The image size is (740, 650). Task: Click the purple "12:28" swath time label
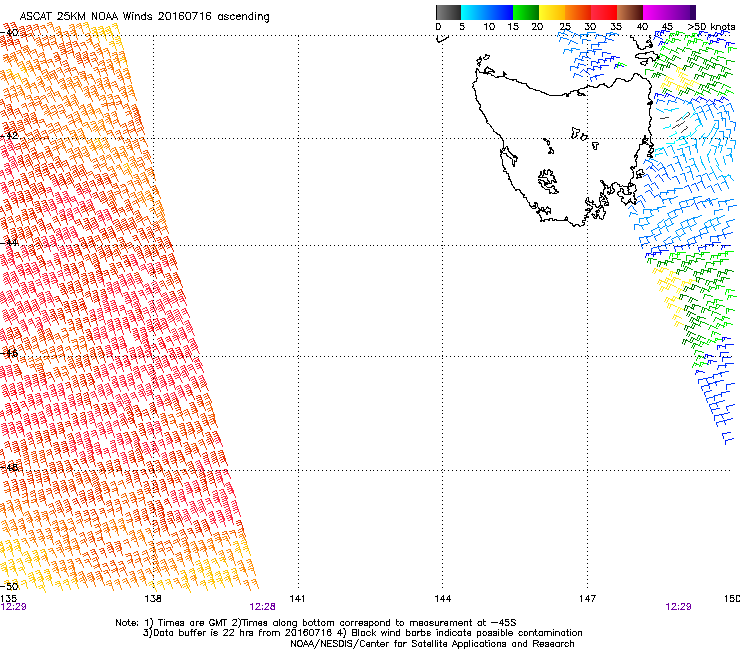click(x=262, y=607)
